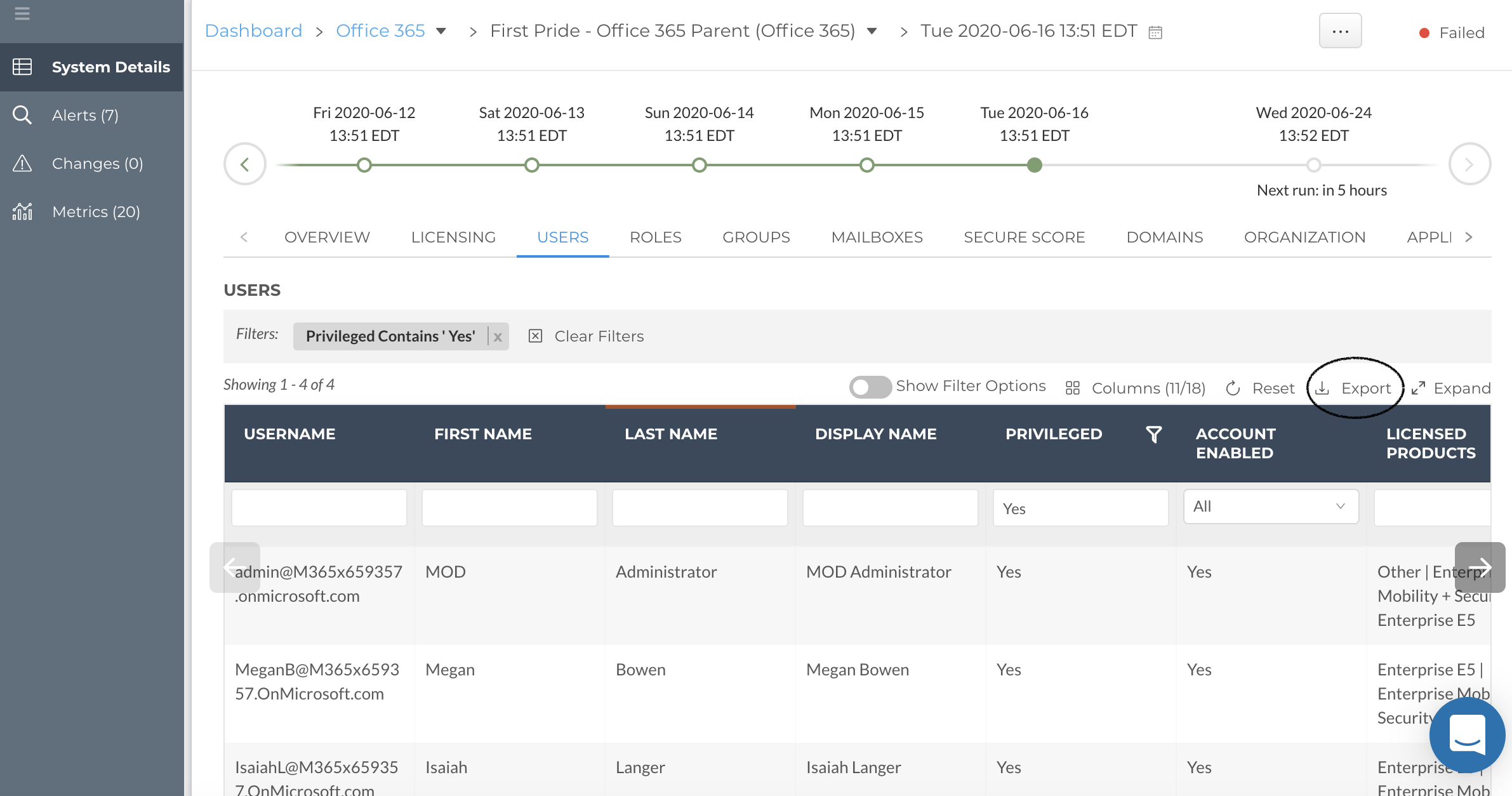Click the Display Name filter input
Viewport: 1512px width, 796px height.
pyautogui.click(x=891, y=507)
